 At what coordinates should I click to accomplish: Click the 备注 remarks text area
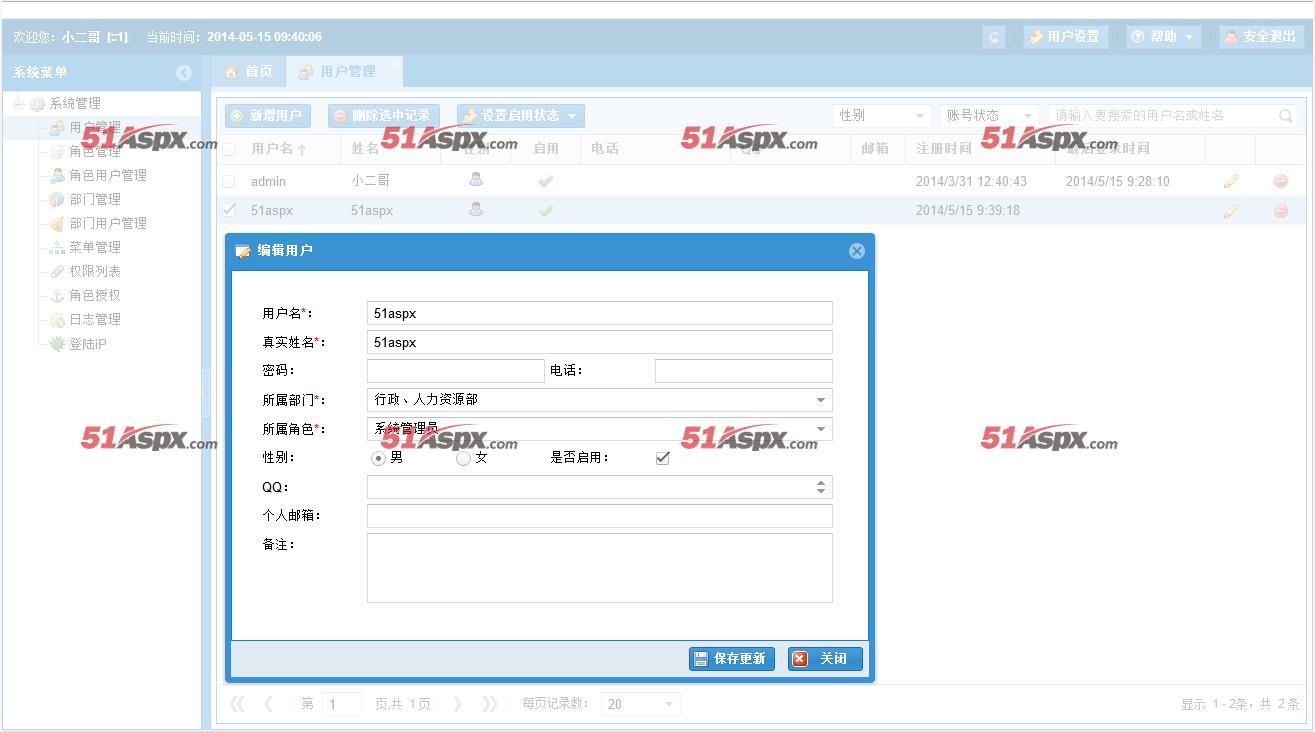pos(600,568)
